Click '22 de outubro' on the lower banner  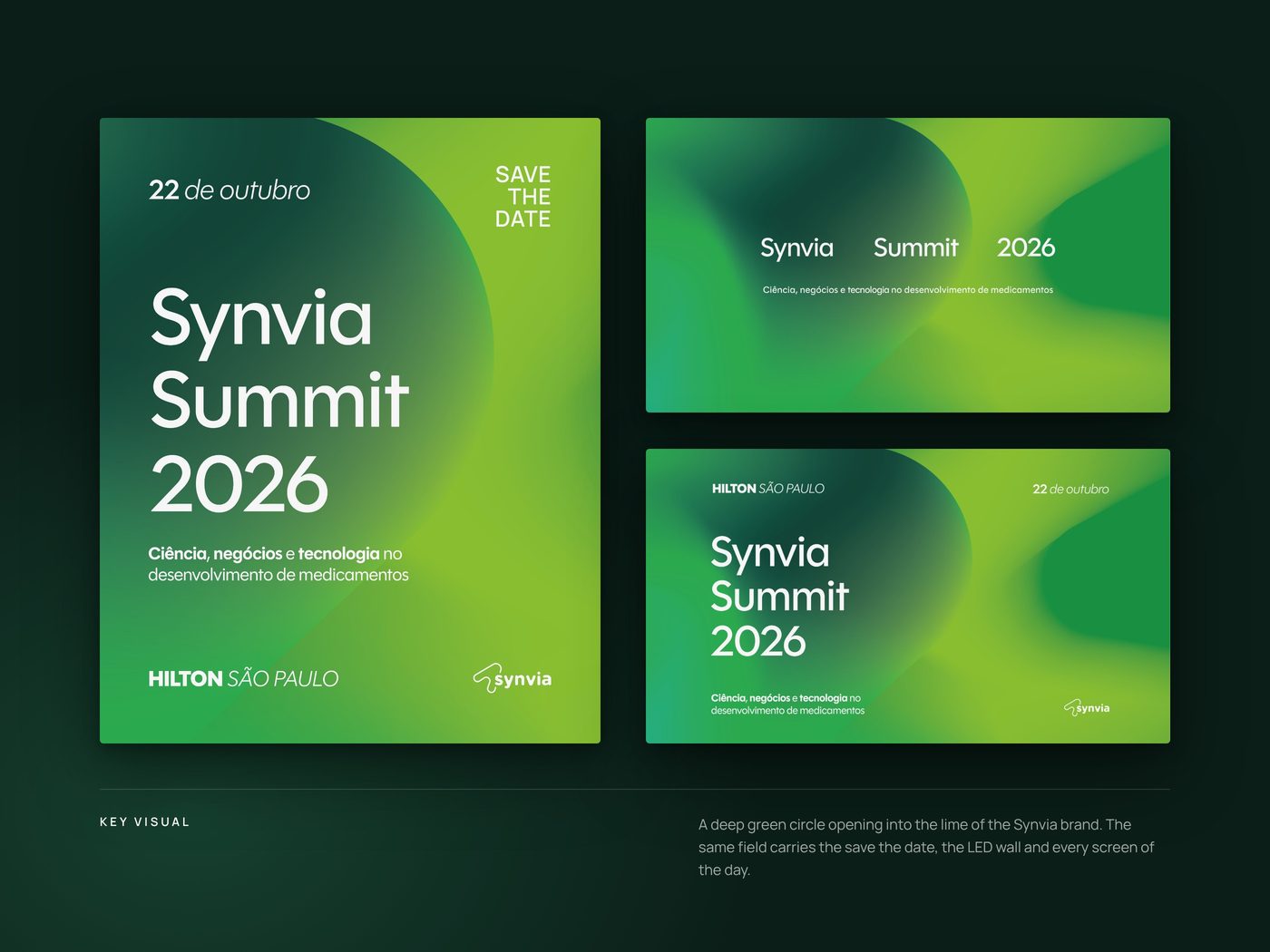(1070, 489)
